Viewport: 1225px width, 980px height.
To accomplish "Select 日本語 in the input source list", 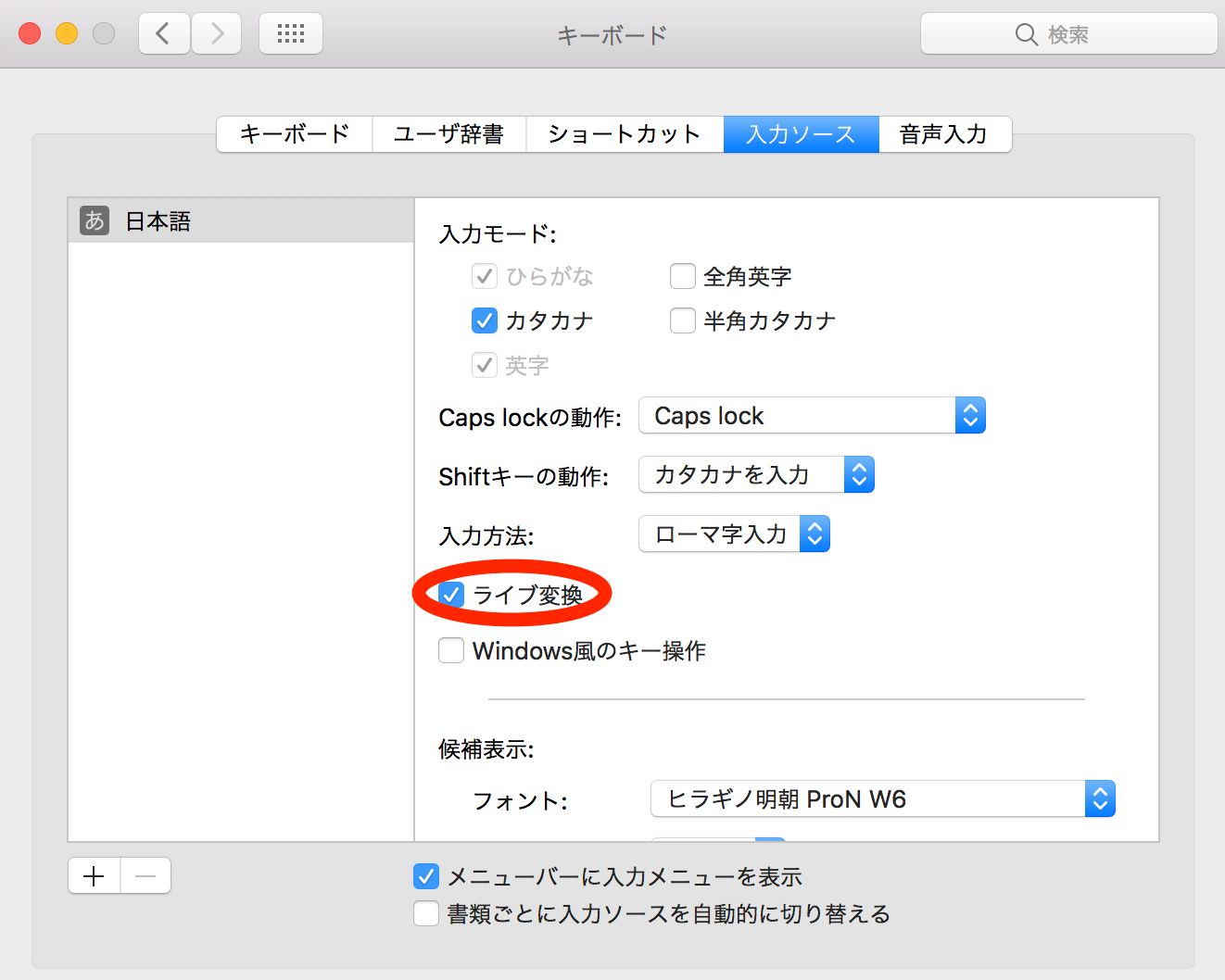I will pos(241,220).
